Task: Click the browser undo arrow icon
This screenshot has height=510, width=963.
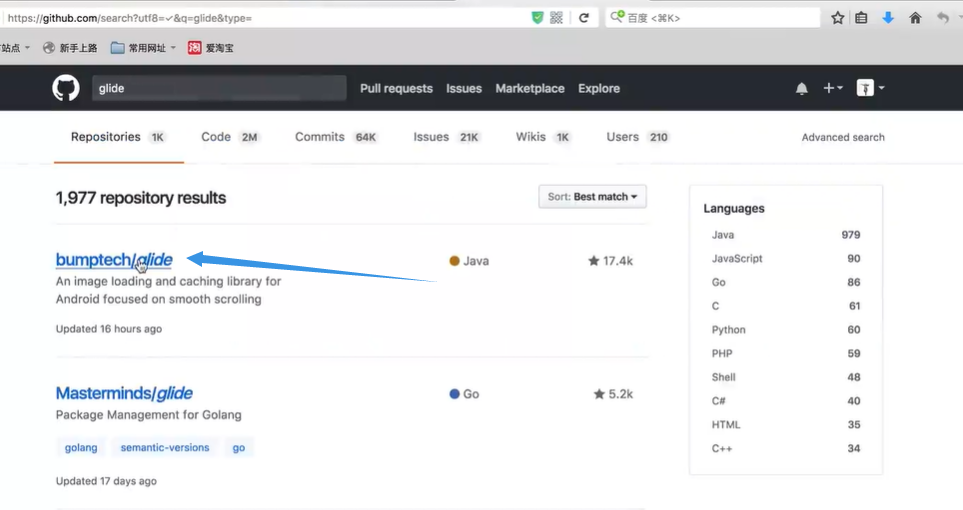Action: point(943,18)
